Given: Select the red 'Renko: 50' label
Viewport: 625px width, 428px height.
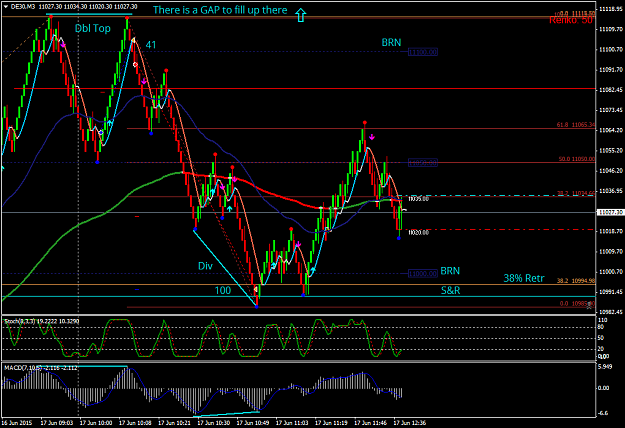Looking at the screenshot, I should tap(571, 20).
